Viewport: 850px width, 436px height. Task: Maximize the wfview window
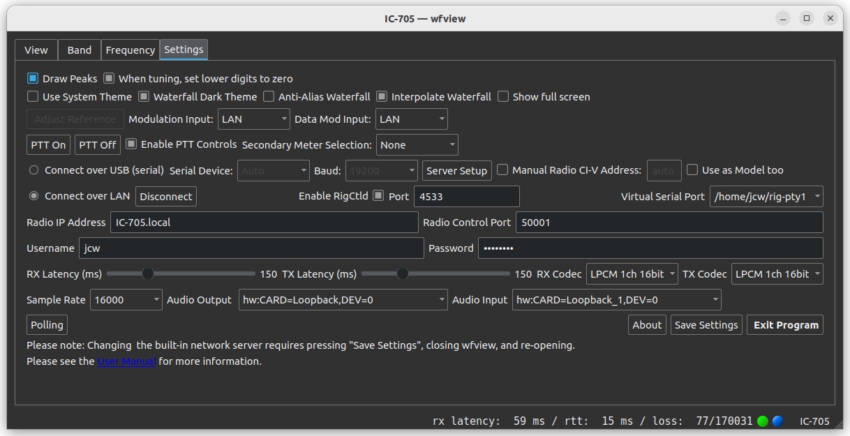pos(807,18)
